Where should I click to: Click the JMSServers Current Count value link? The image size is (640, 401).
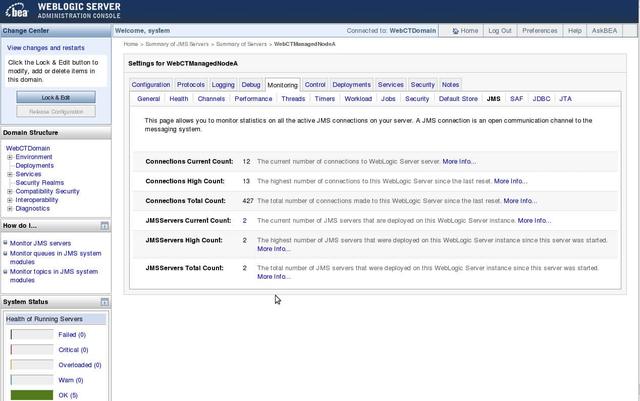click(x=244, y=220)
